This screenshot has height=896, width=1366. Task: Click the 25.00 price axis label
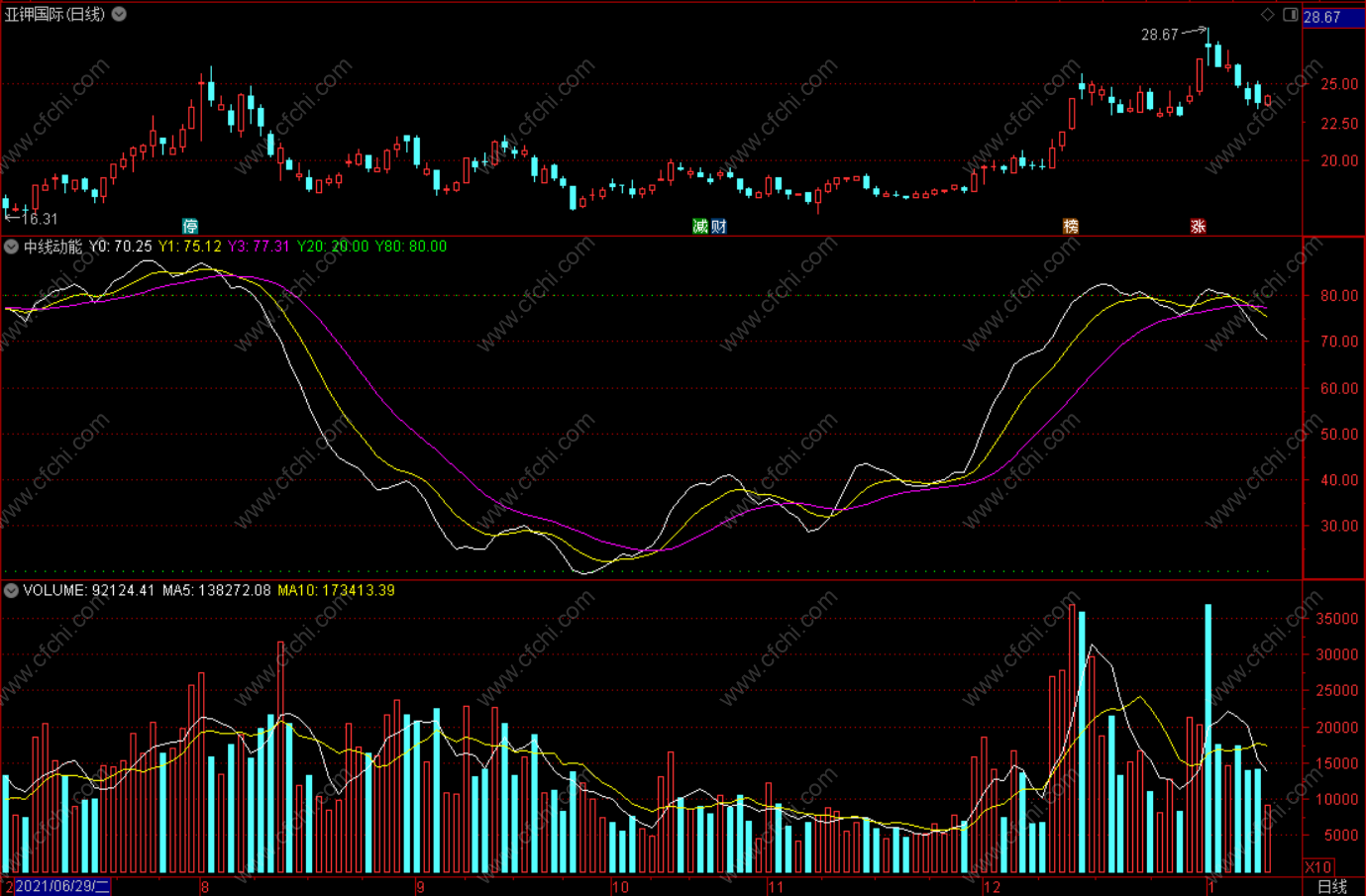coord(1339,84)
